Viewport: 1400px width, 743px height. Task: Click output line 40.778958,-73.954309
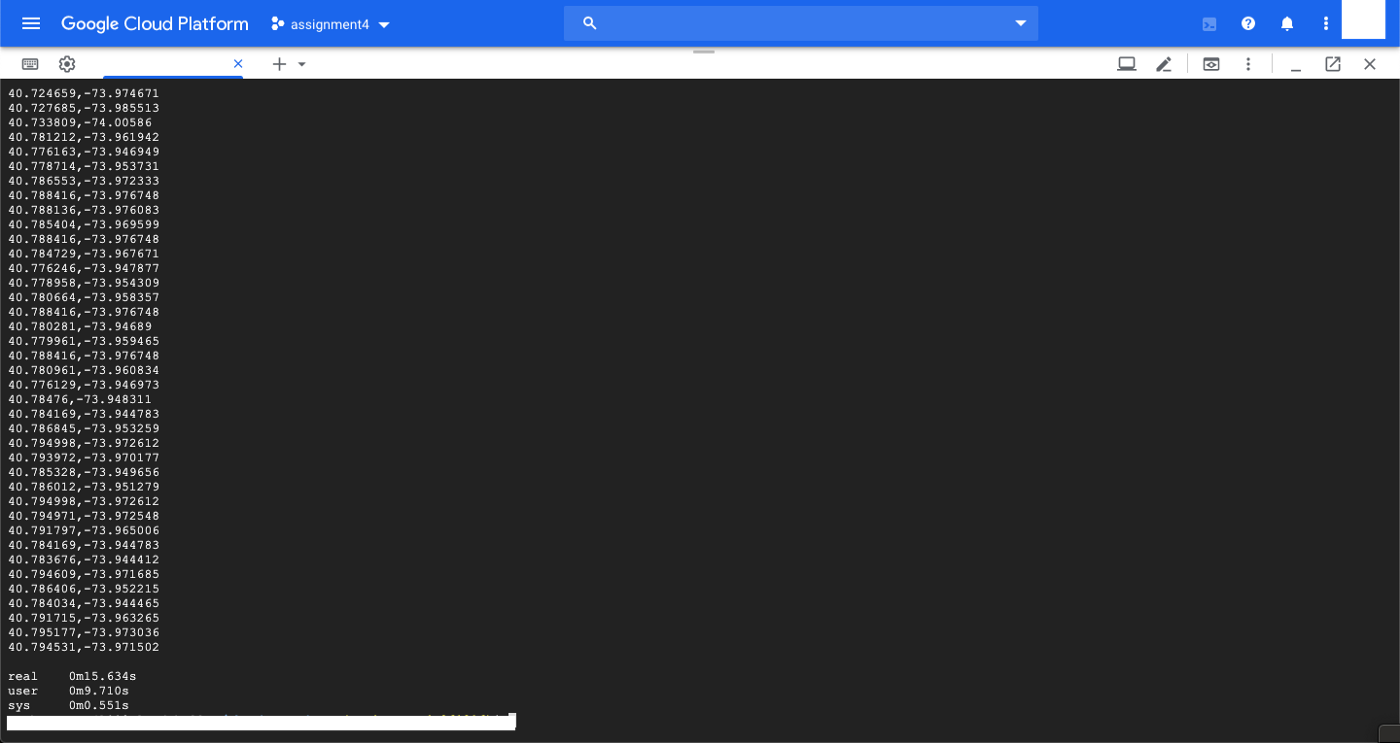pyautogui.click(x=84, y=283)
